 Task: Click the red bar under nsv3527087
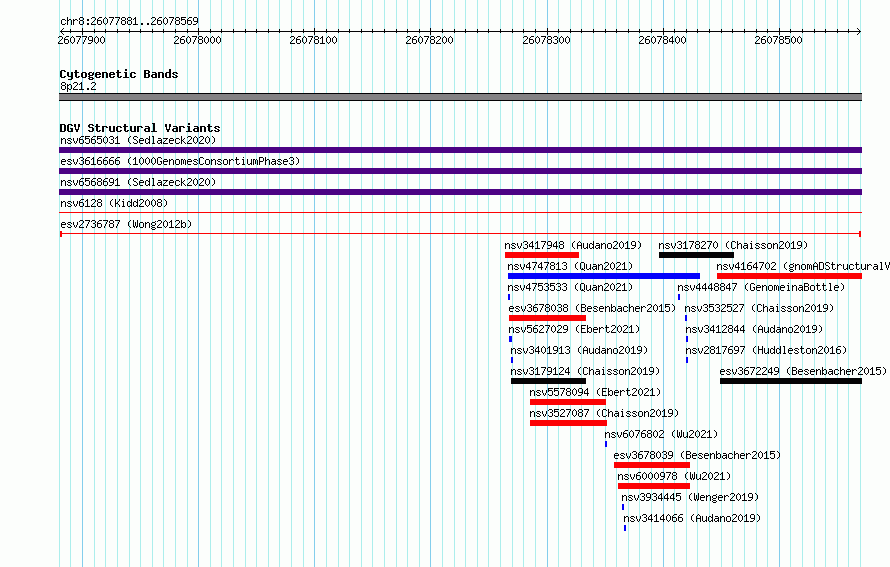tap(568, 423)
